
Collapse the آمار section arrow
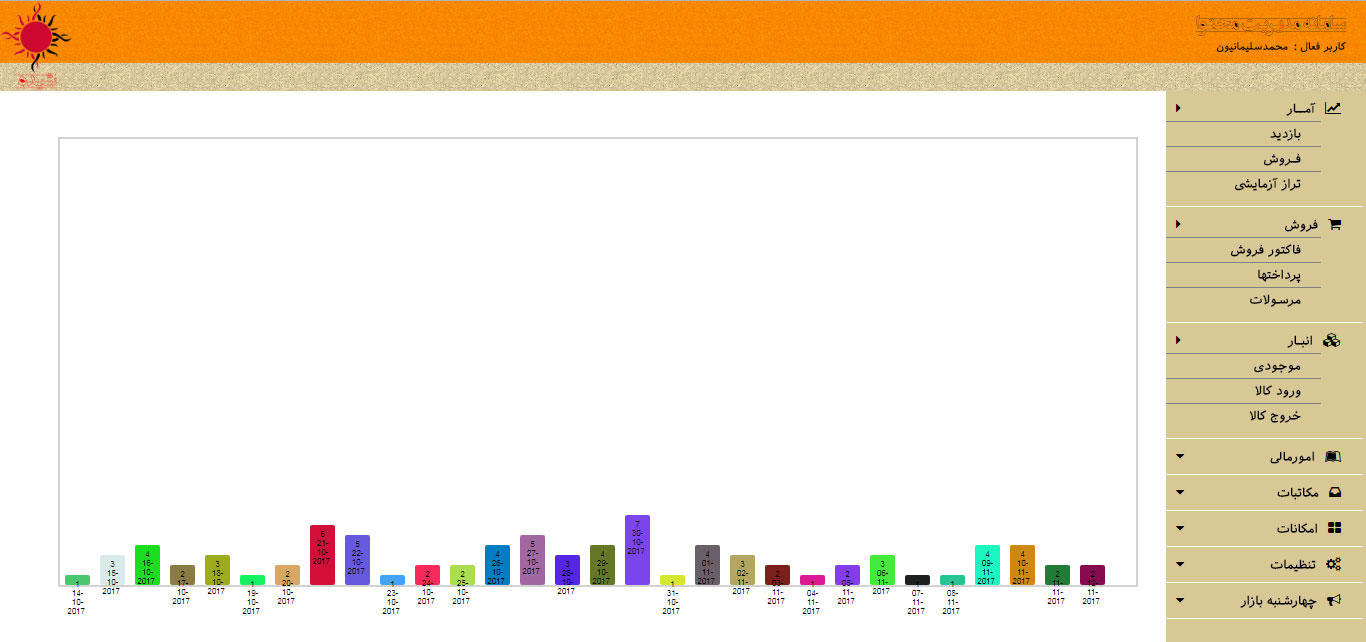1178,108
